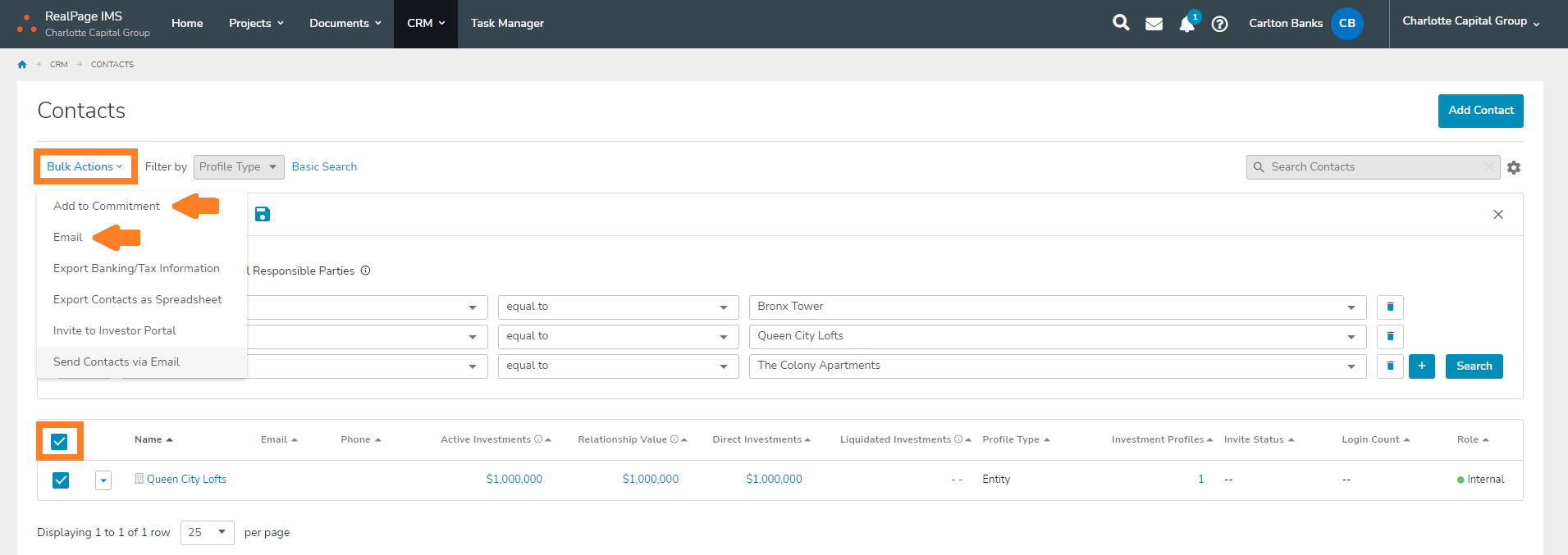This screenshot has width=1568, height=555.
Task: Delete the Queen City Lofts filter row
Action: point(1390,336)
